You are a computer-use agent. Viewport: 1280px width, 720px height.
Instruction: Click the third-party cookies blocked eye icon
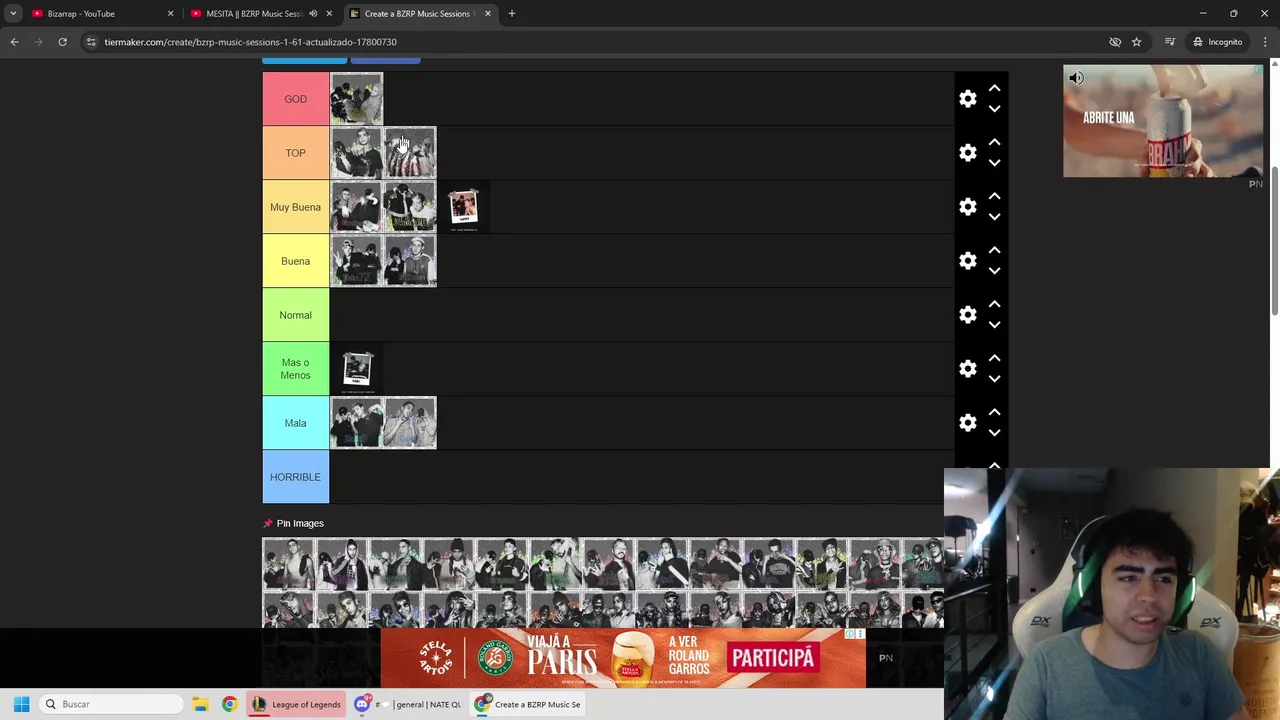[x=1115, y=42]
